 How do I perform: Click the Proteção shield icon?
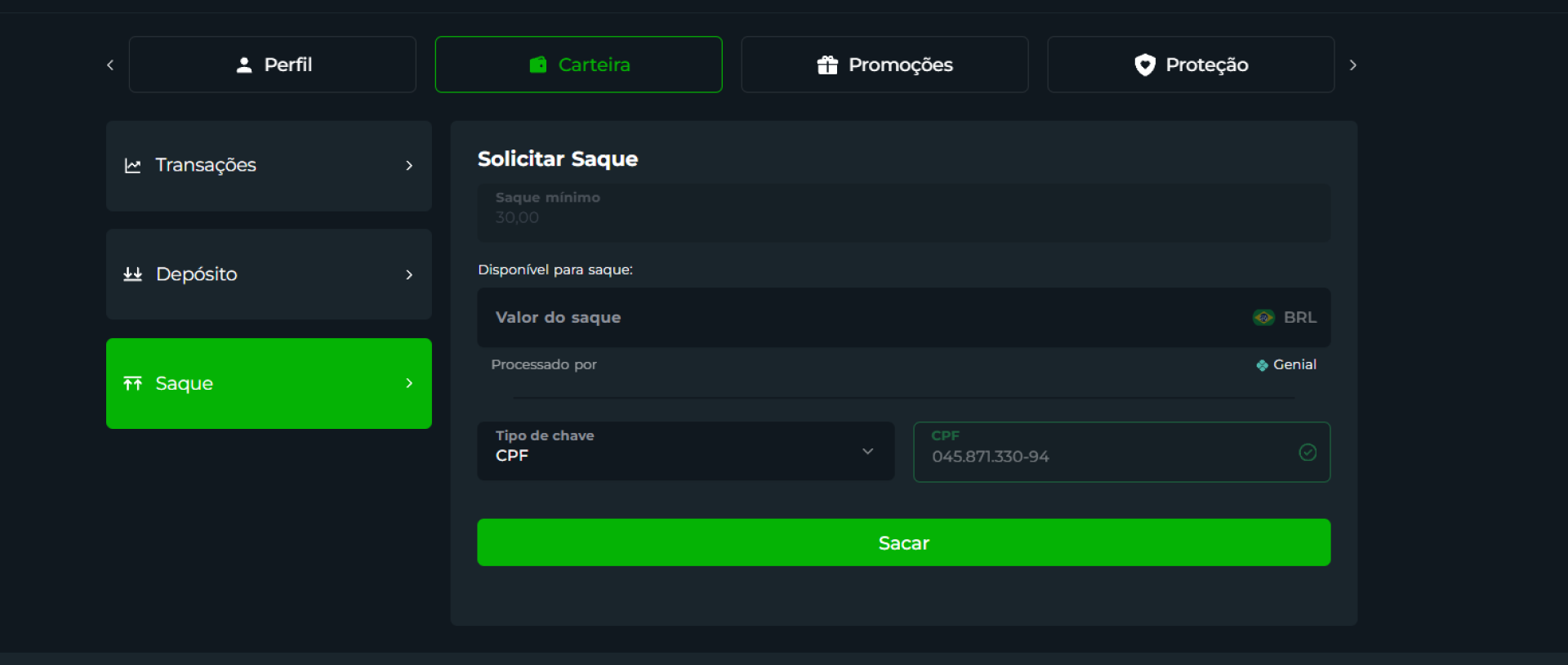point(1145,65)
